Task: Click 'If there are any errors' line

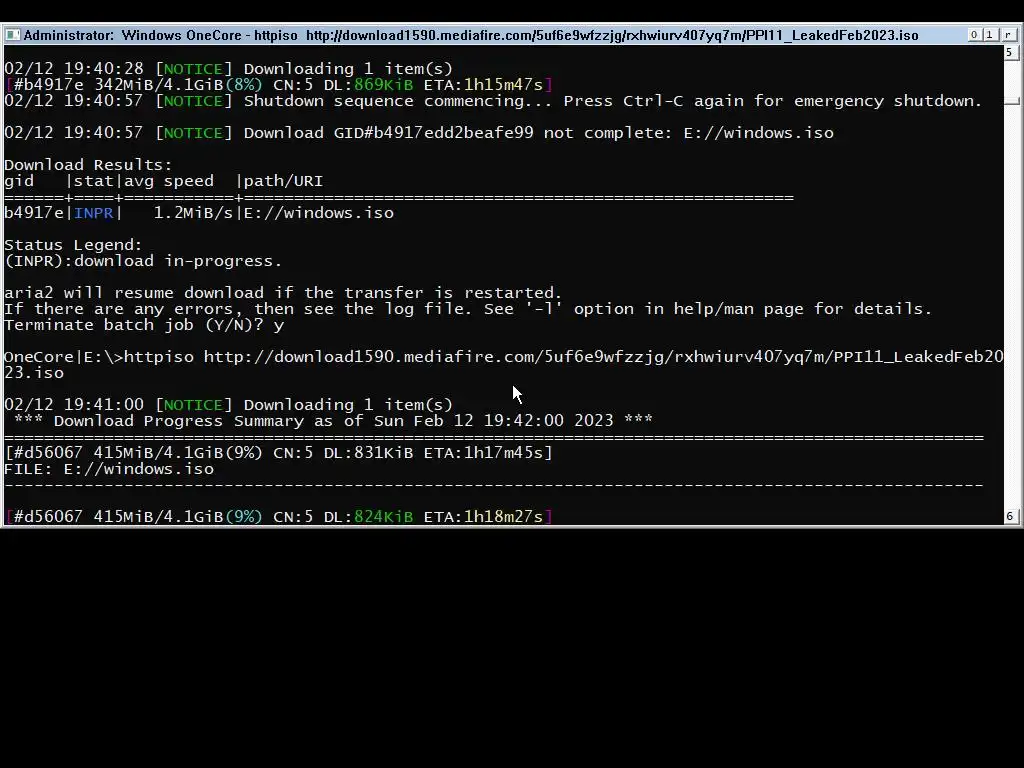Action: tap(468, 309)
